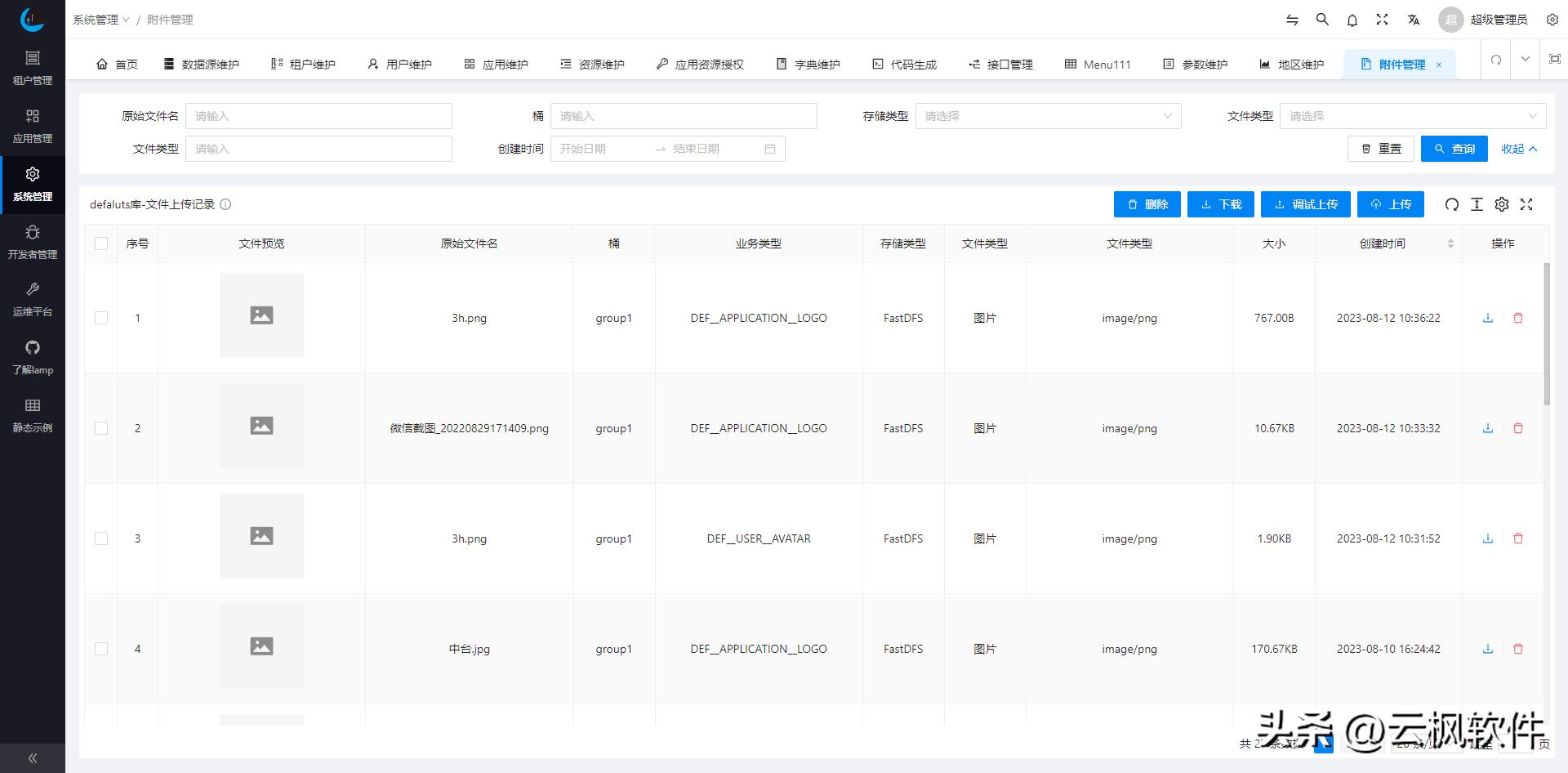Open the global search magnifier icon
The image size is (1568, 773).
(1321, 20)
